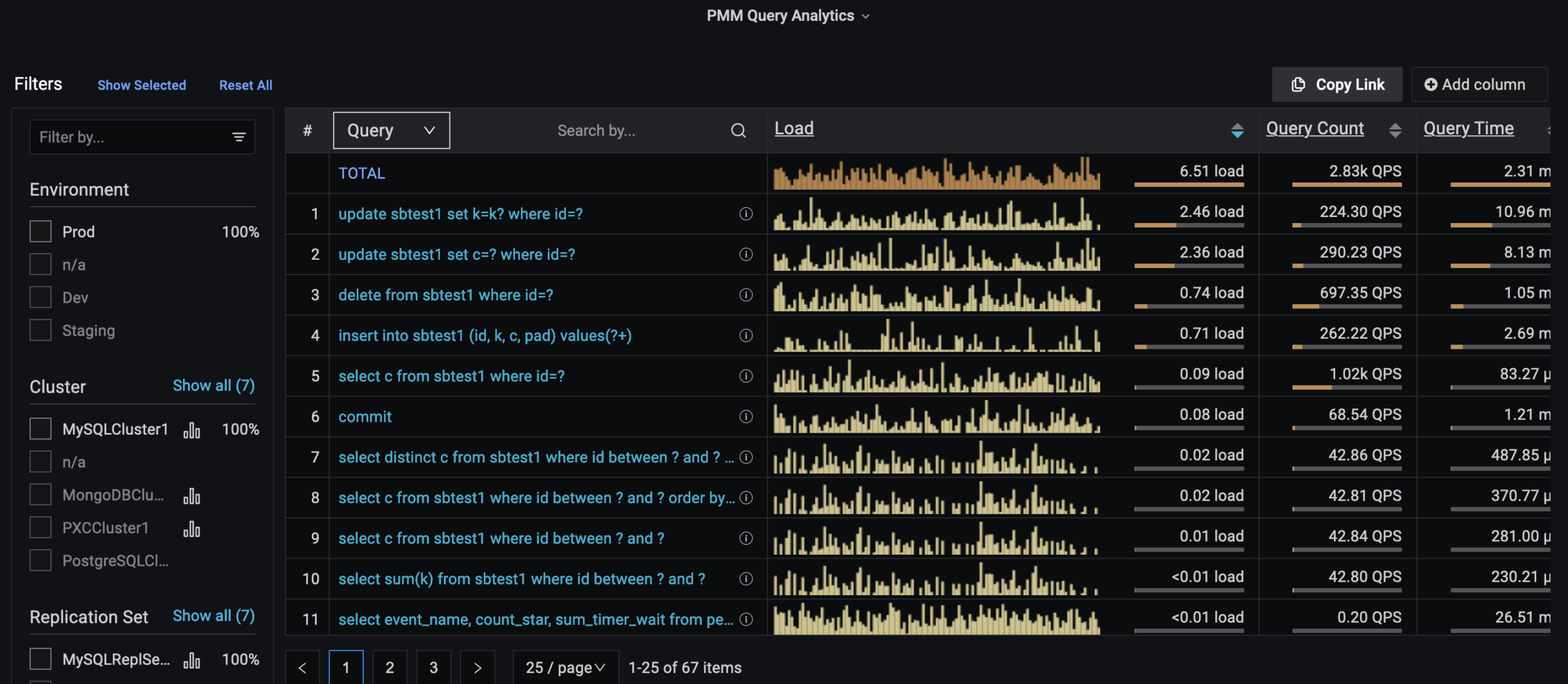
Task: Navigate to page 2 of results
Action: click(390, 667)
